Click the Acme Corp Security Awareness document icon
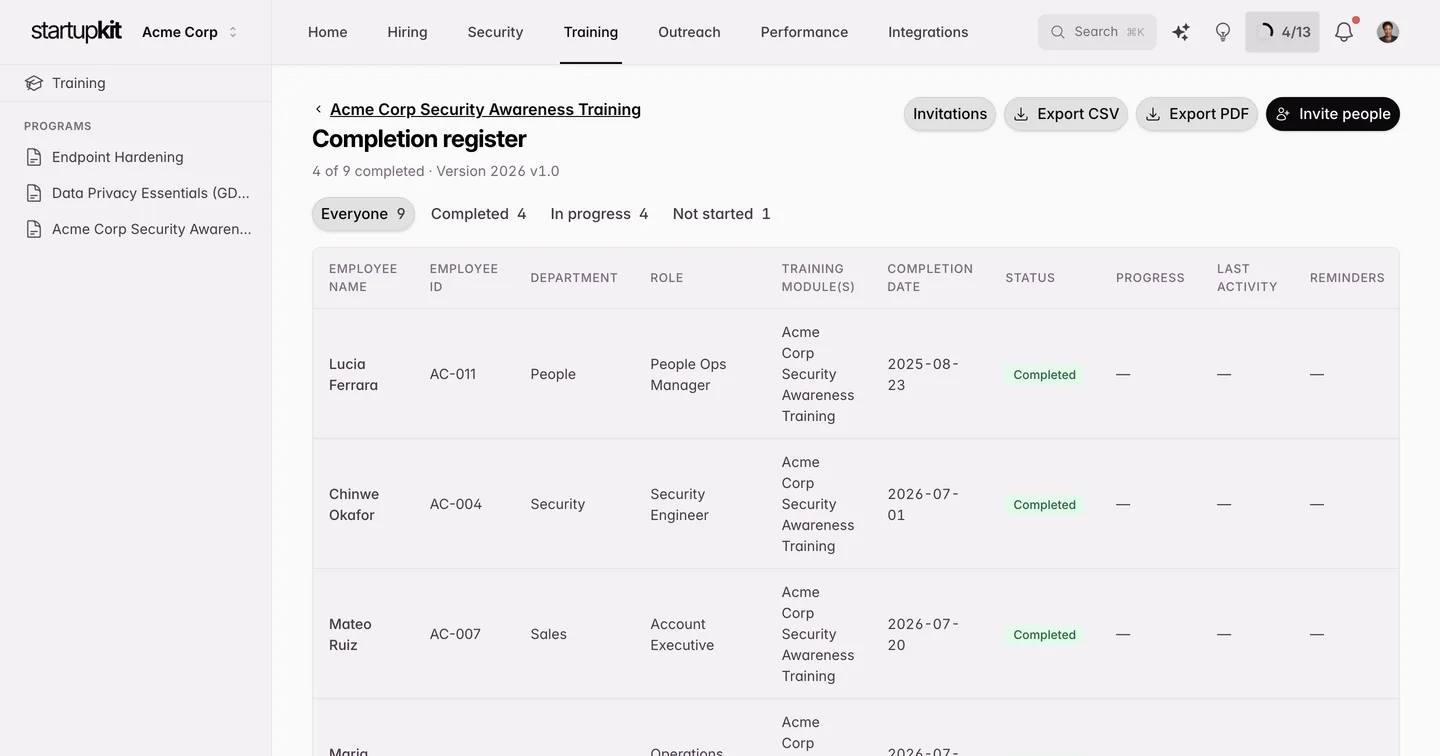This screenshot has height=756, width=1440. [x=34, y=229]
